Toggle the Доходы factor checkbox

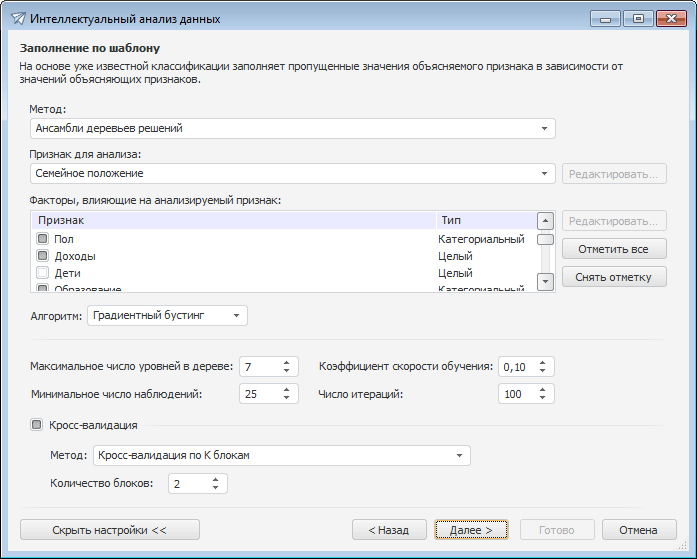tap(43, 256)
